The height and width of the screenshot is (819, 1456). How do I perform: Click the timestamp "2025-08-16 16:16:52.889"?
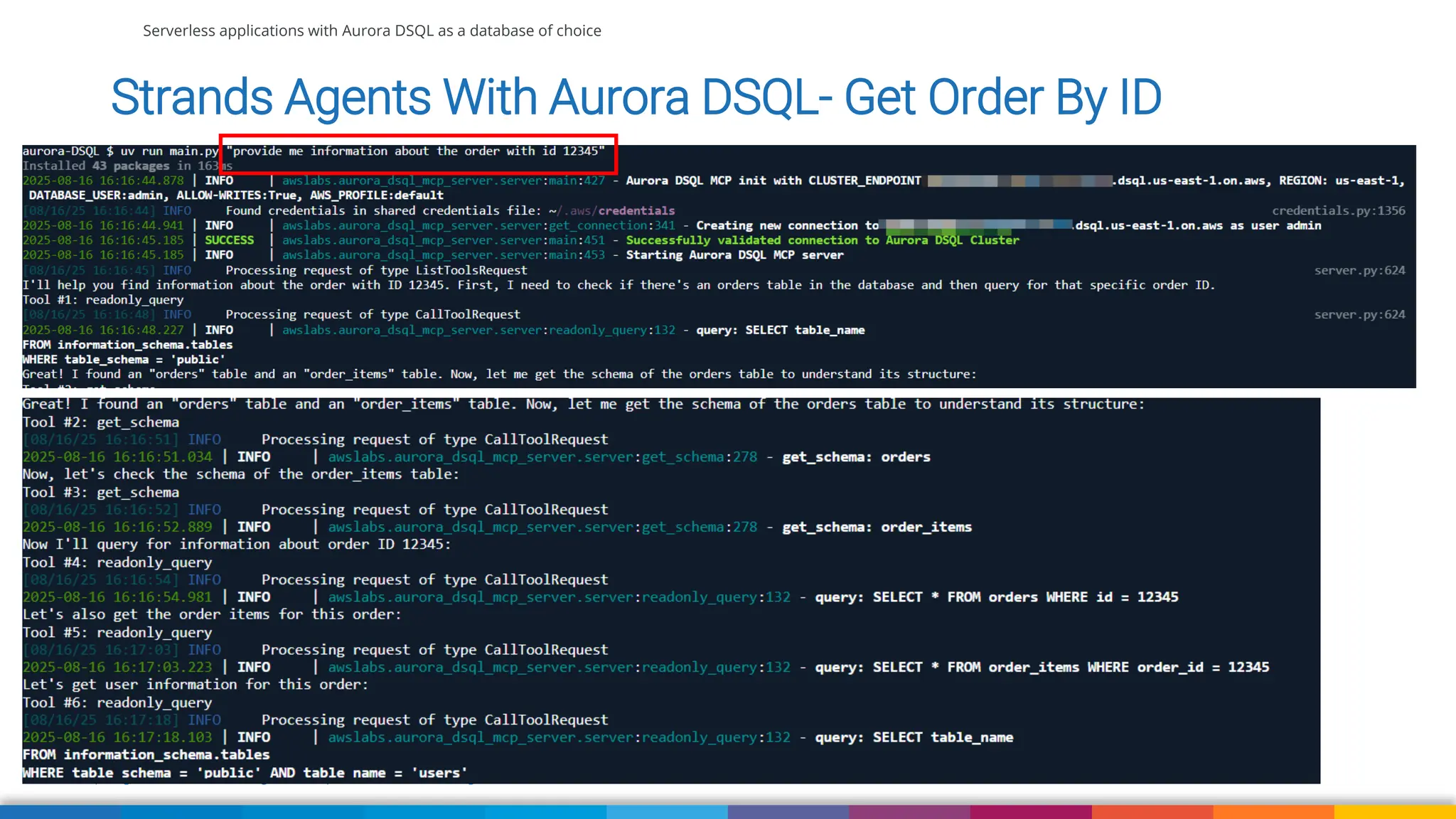click(117, 528)
